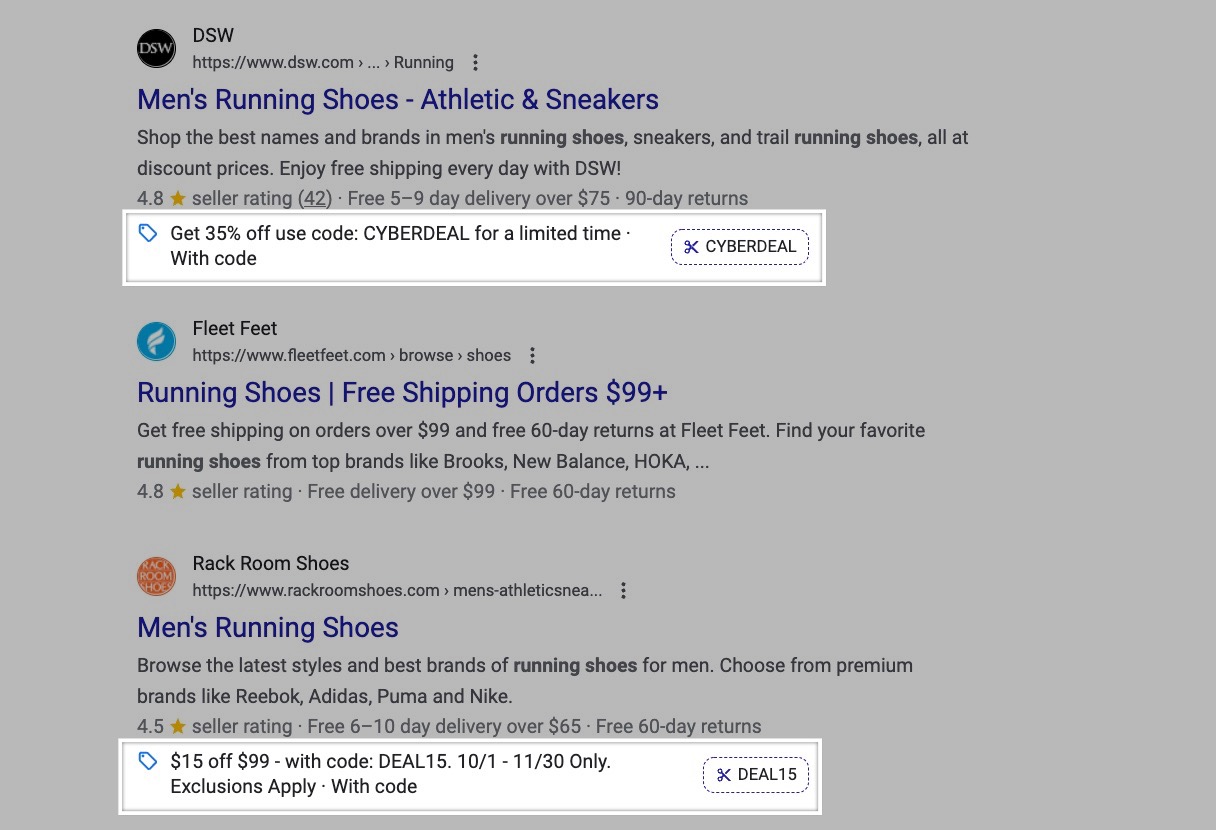Click "Free delivery over $99" text
The width and height of the screenshot is (1216, 830).
click(x=401, y=492)
